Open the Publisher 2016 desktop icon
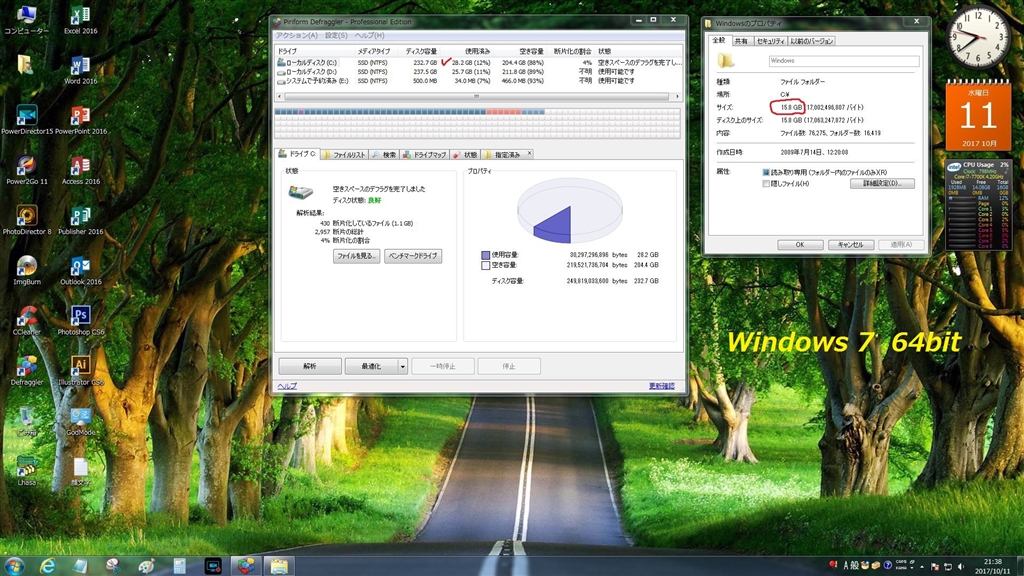This screenshot has height=576, width=1024. pos(80,221)
